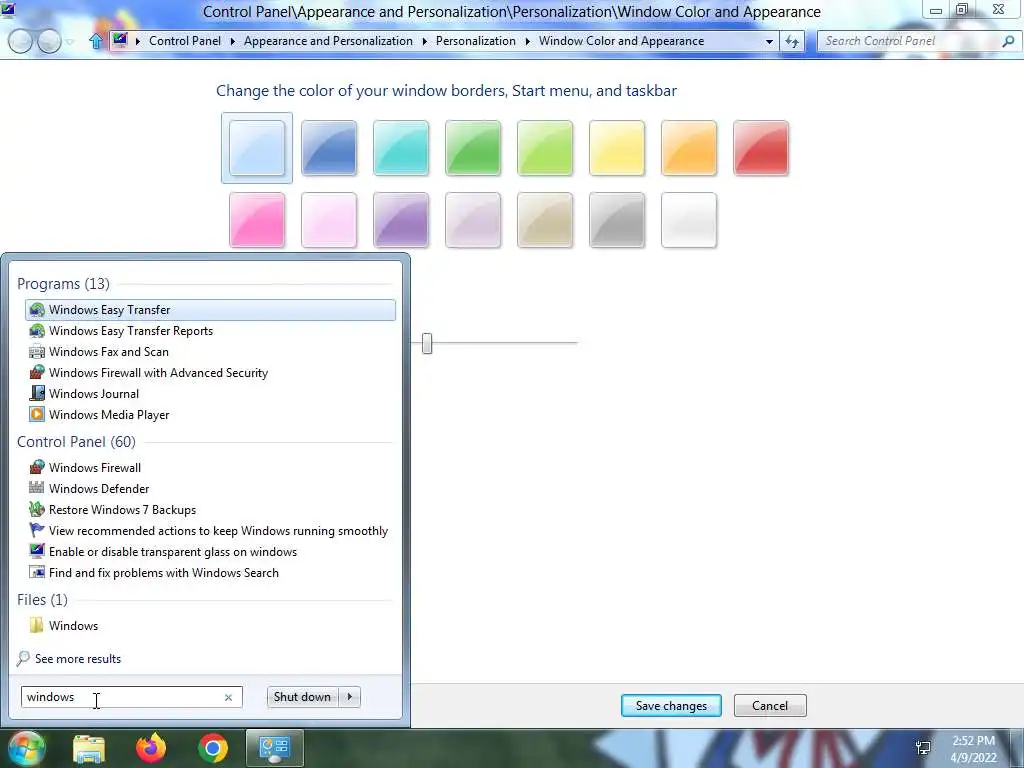Image resolution: width=1024 pixels, height=768 pixels.
Task: Select the lime green color swatch
Action: pos(545,148)
